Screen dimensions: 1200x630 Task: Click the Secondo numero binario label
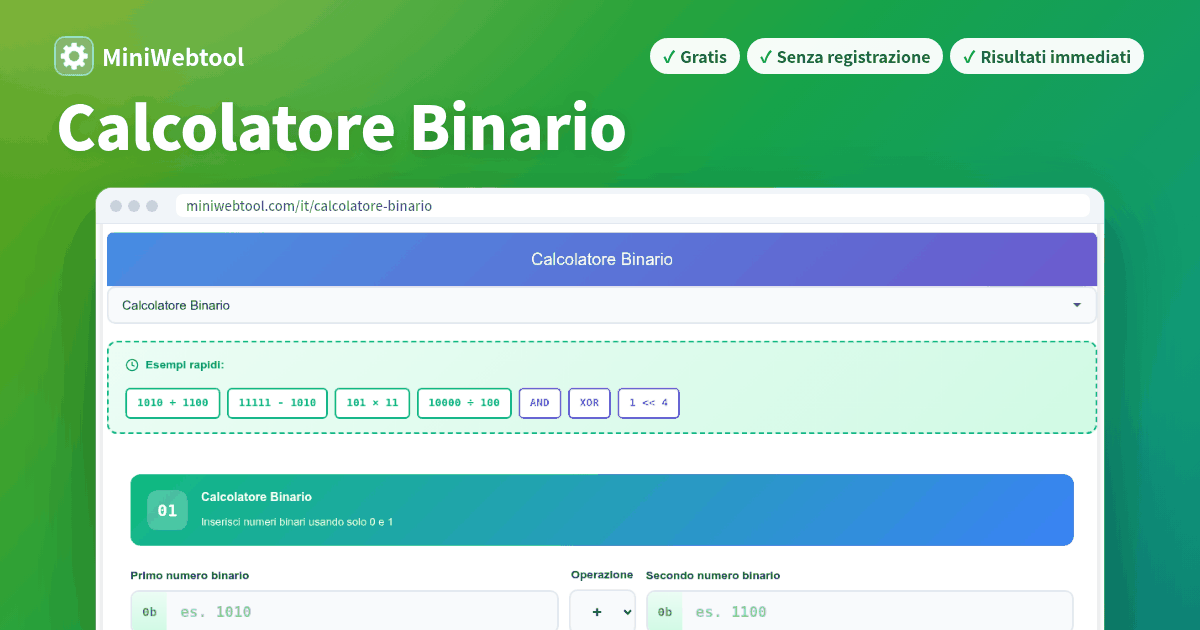pyautogui.click(x=713, y=575)
